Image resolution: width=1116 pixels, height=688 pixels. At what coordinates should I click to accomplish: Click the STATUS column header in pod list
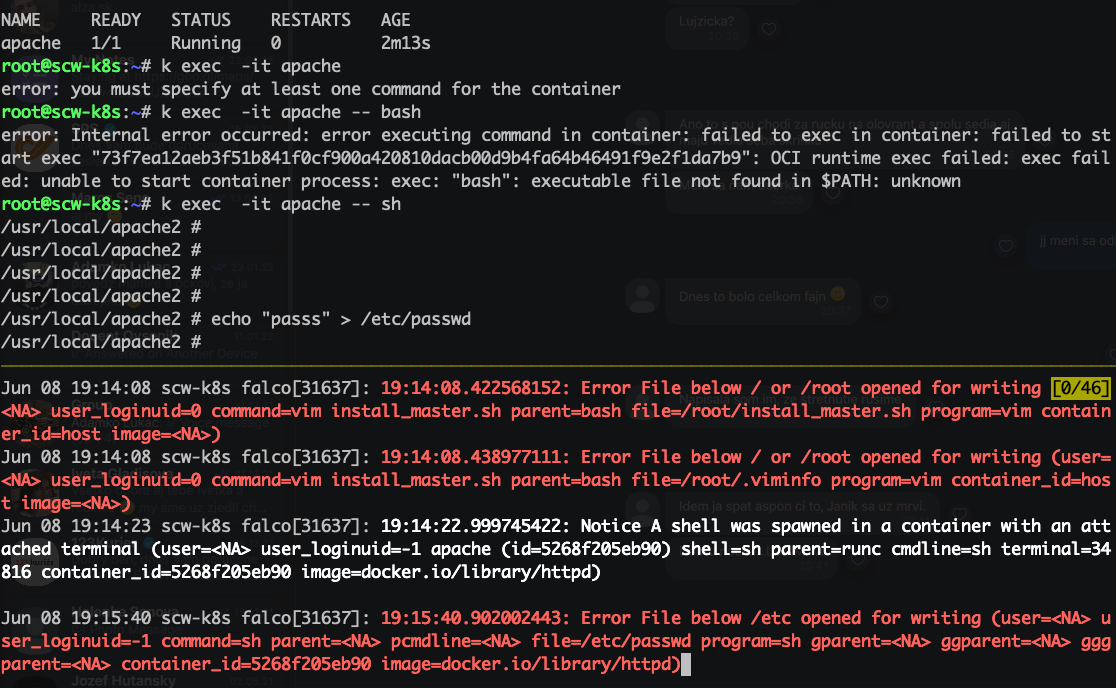(x=200, y=20)
